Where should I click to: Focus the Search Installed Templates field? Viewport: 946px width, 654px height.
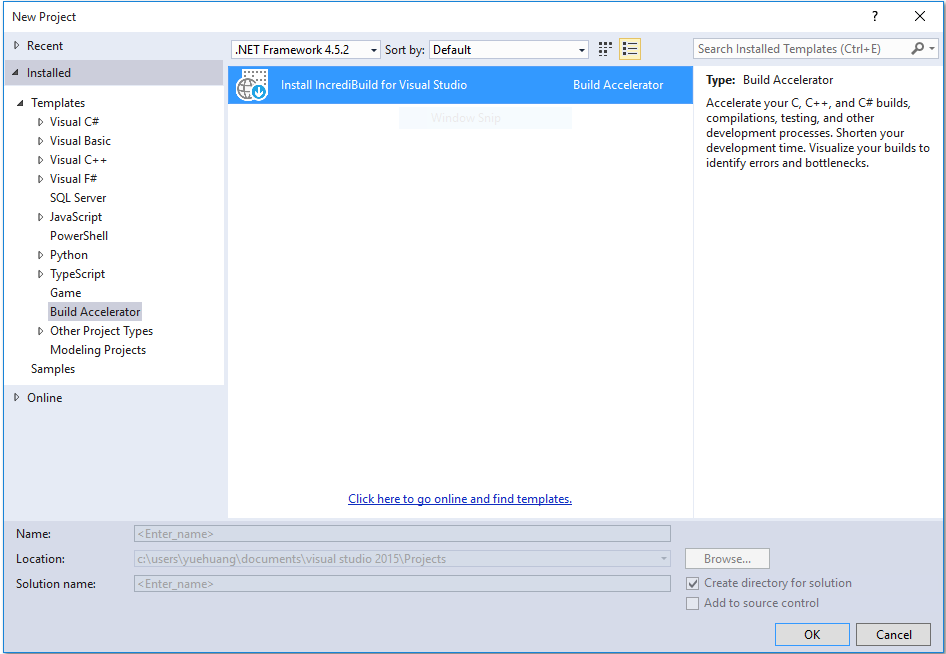click(x=802, y=48)
